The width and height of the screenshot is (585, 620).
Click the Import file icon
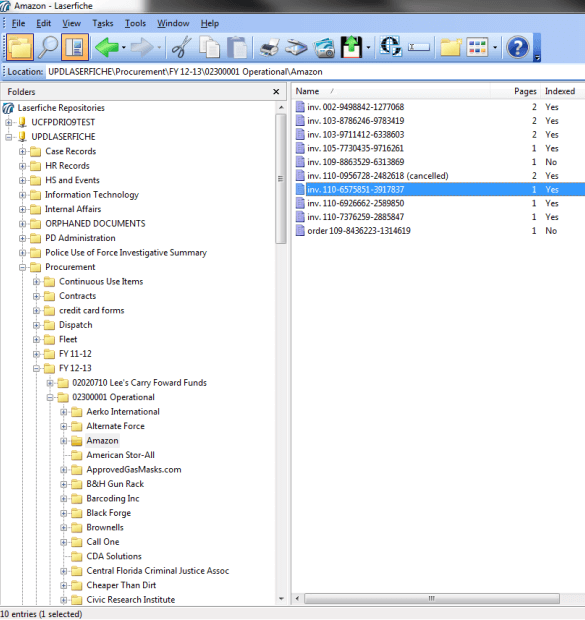coord(351,47)
